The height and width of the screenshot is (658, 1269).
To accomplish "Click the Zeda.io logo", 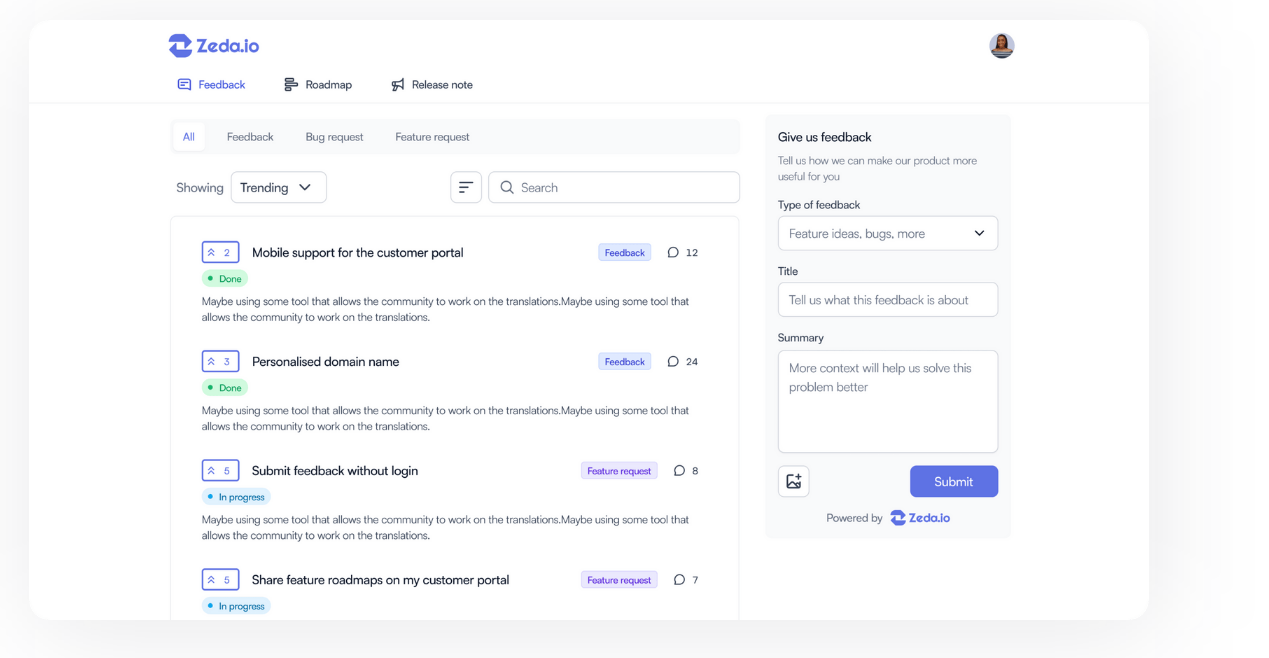I will point(213,45).
